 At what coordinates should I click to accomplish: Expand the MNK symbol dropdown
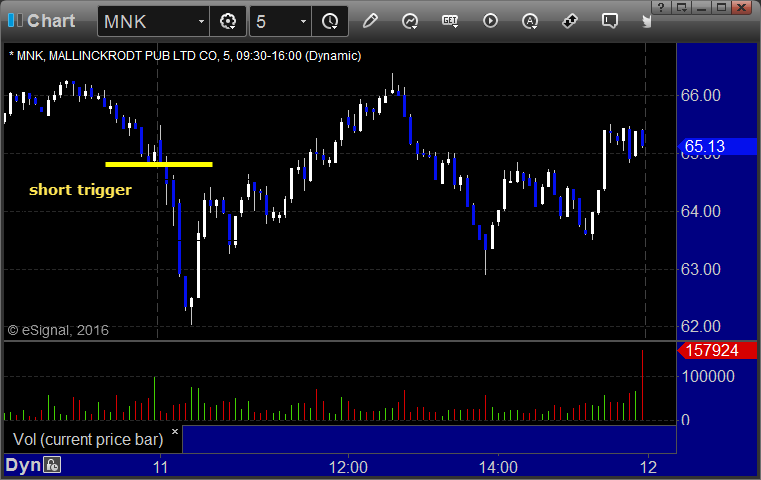201,21
